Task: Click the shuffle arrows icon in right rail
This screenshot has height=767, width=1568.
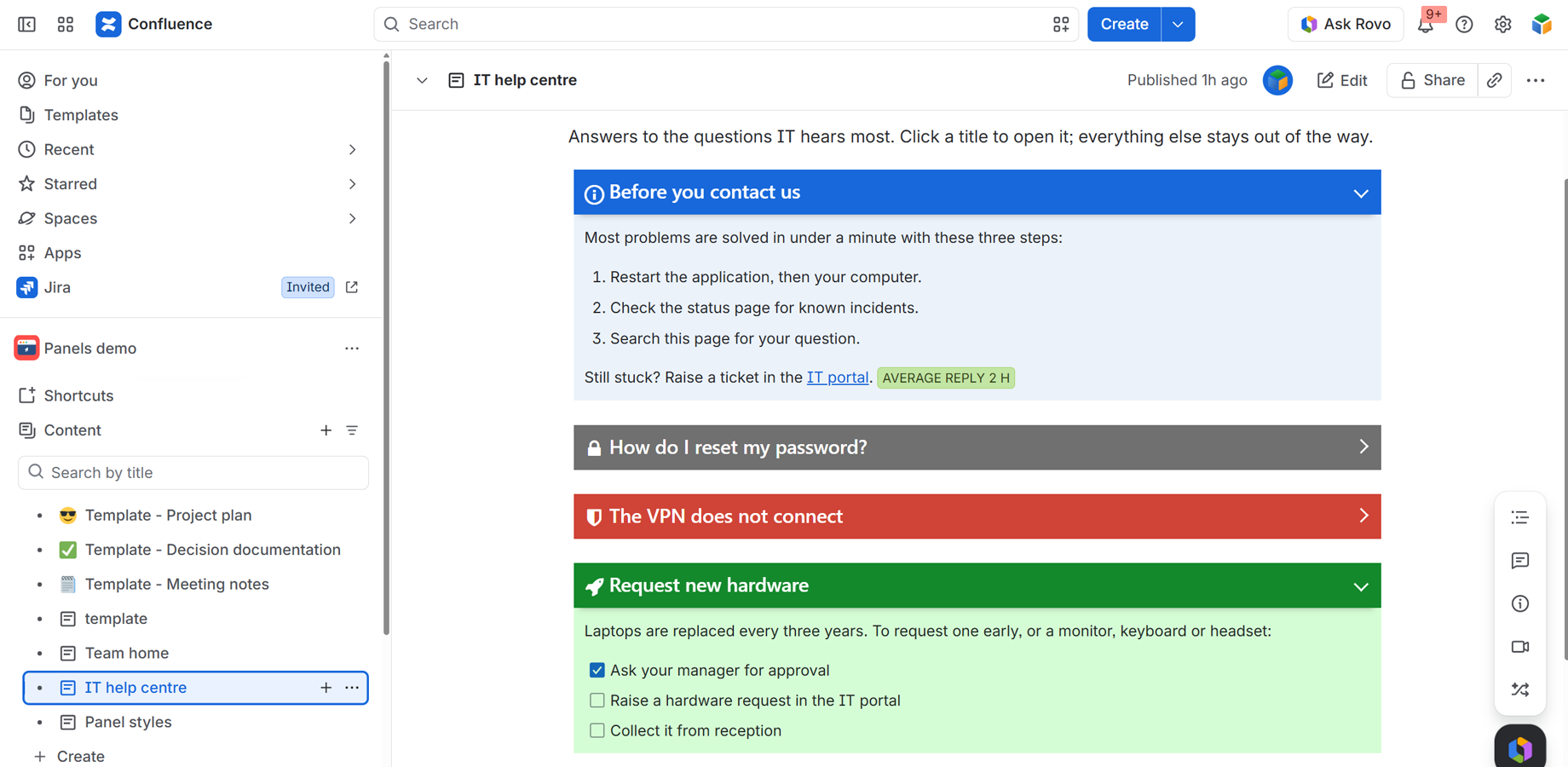Action: point(1519,689)
